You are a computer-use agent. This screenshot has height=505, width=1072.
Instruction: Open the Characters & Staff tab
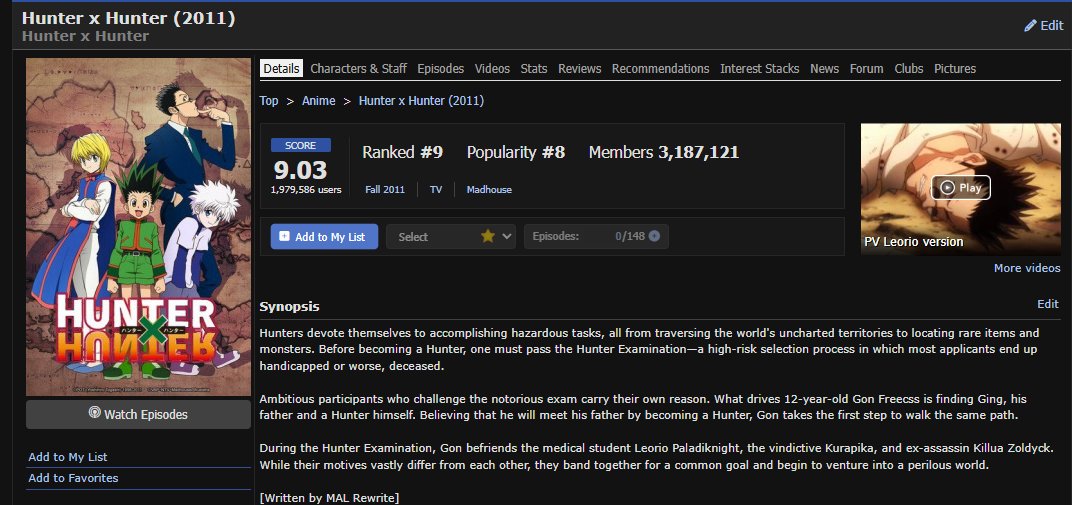[358, 68]
